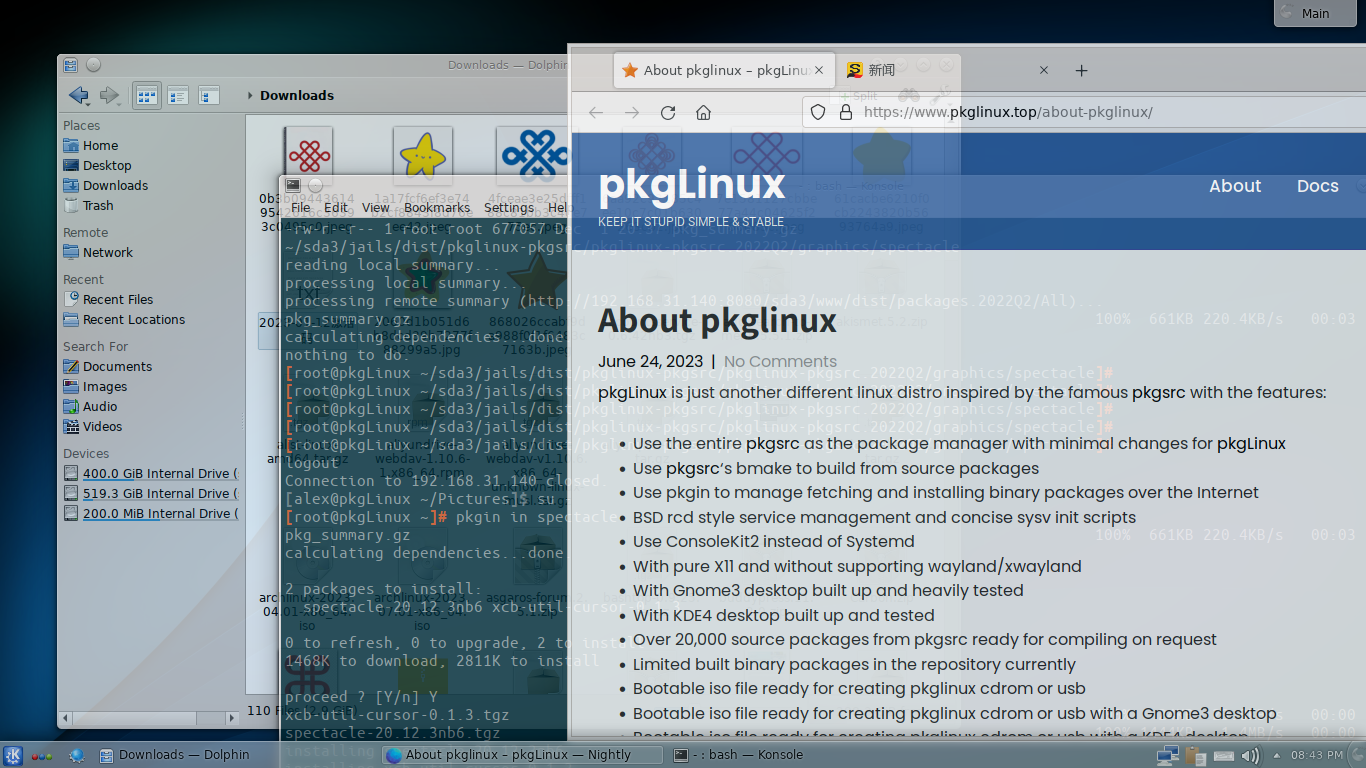Open the KDE application launcher

point(13,755)
